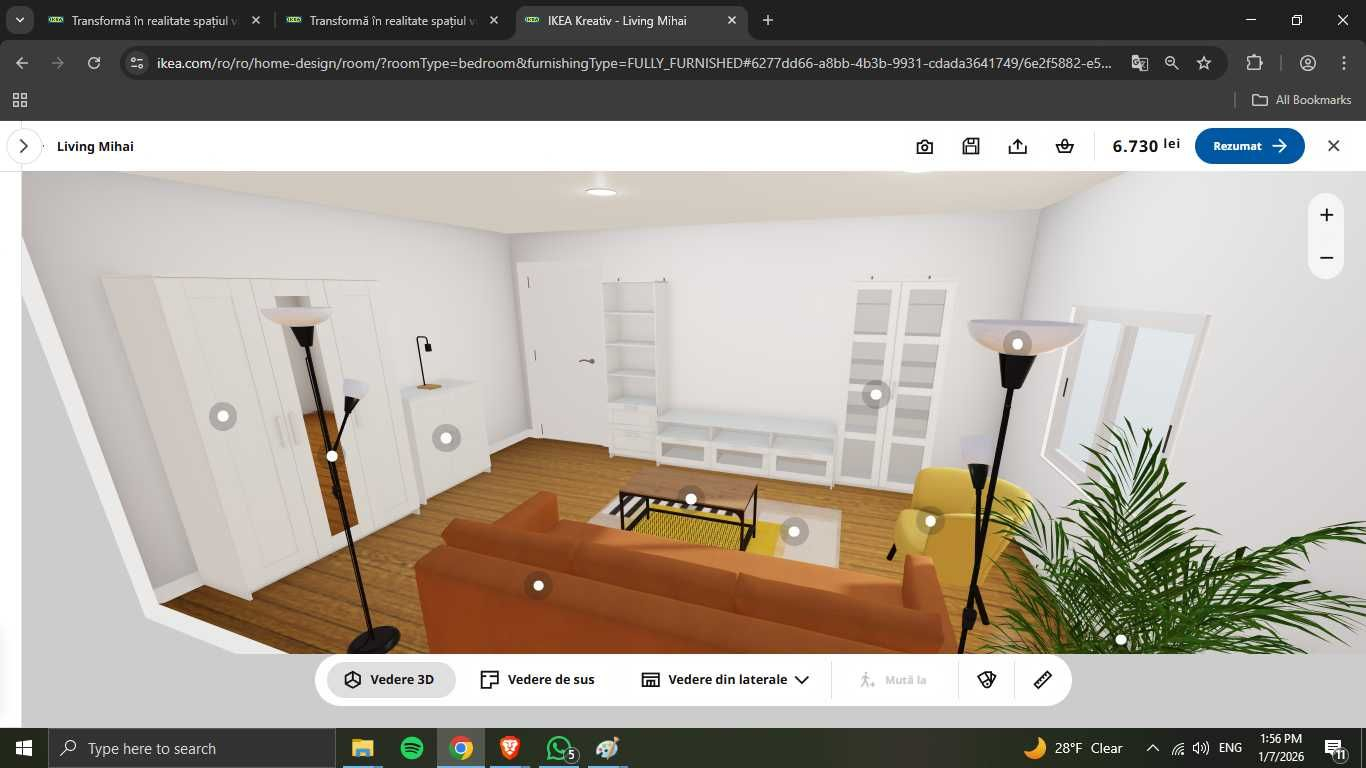Open the tab search dropdown in Chrome
The width and height of the screenshot is (1366, 768).
19,20
